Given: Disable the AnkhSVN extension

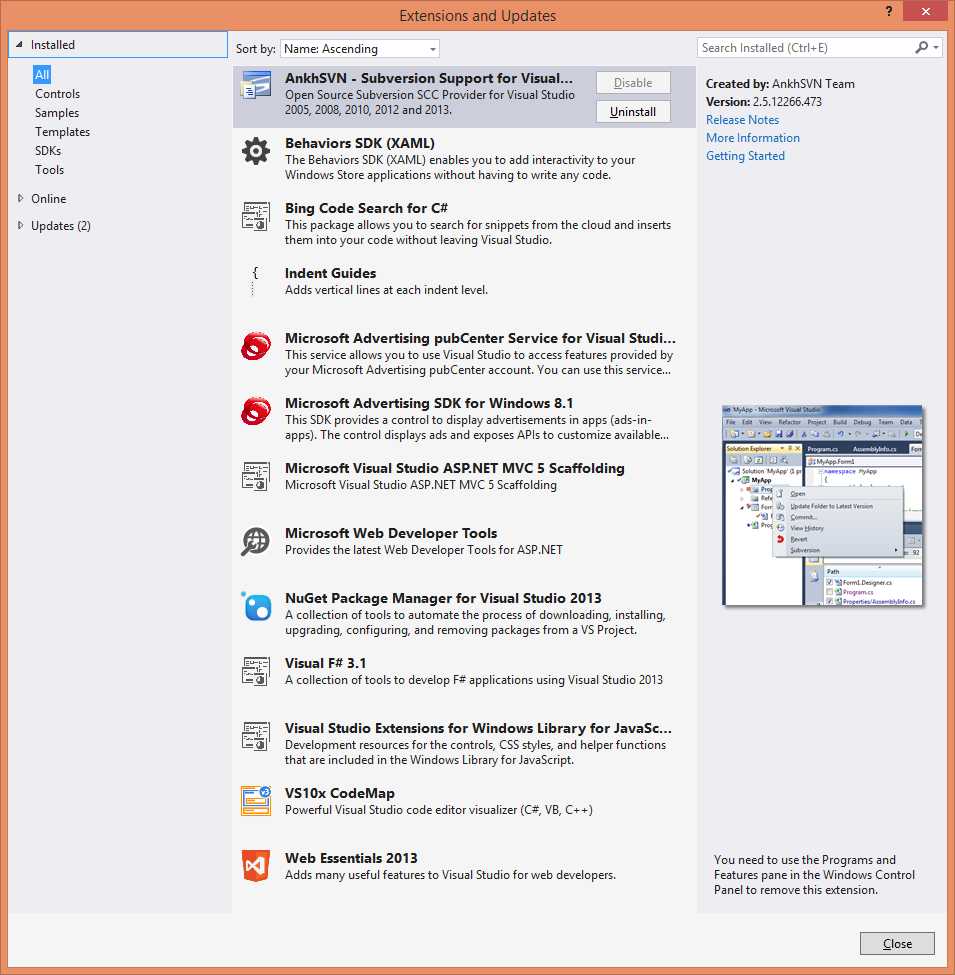Looking at the screenshot, I should pos(633,83).
